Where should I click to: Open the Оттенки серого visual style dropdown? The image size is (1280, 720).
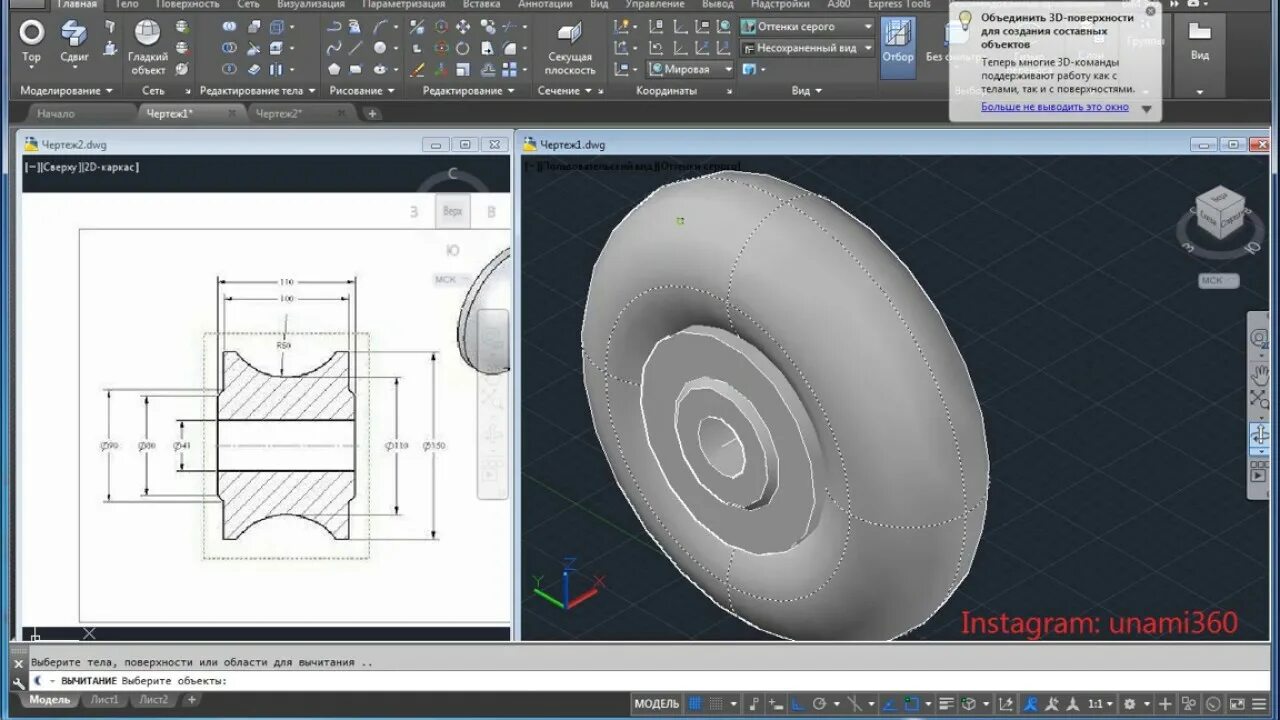(807, 27)
